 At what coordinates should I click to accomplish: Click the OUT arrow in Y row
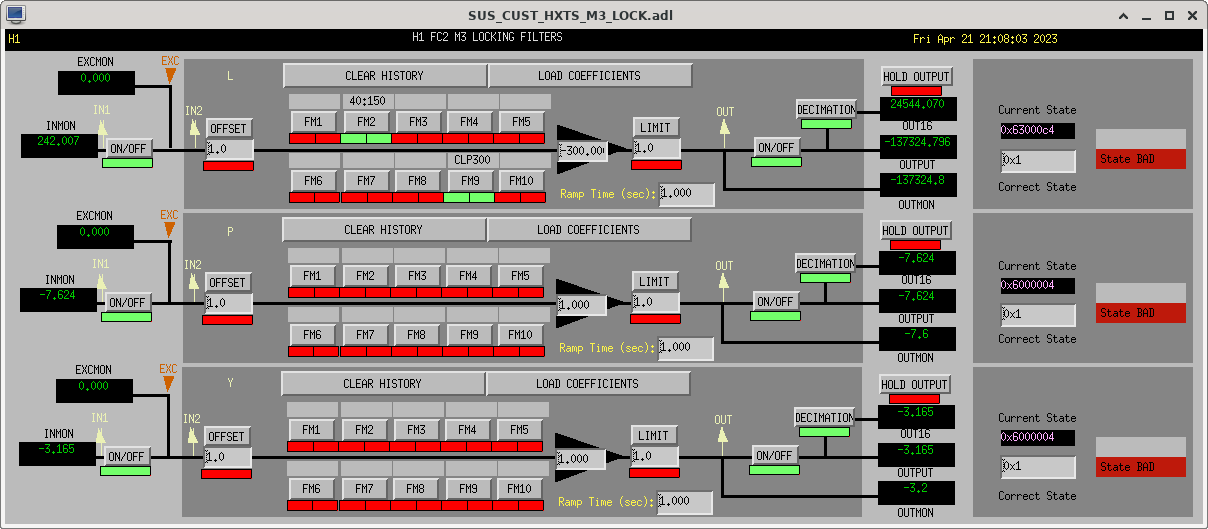tap(723, 436)
